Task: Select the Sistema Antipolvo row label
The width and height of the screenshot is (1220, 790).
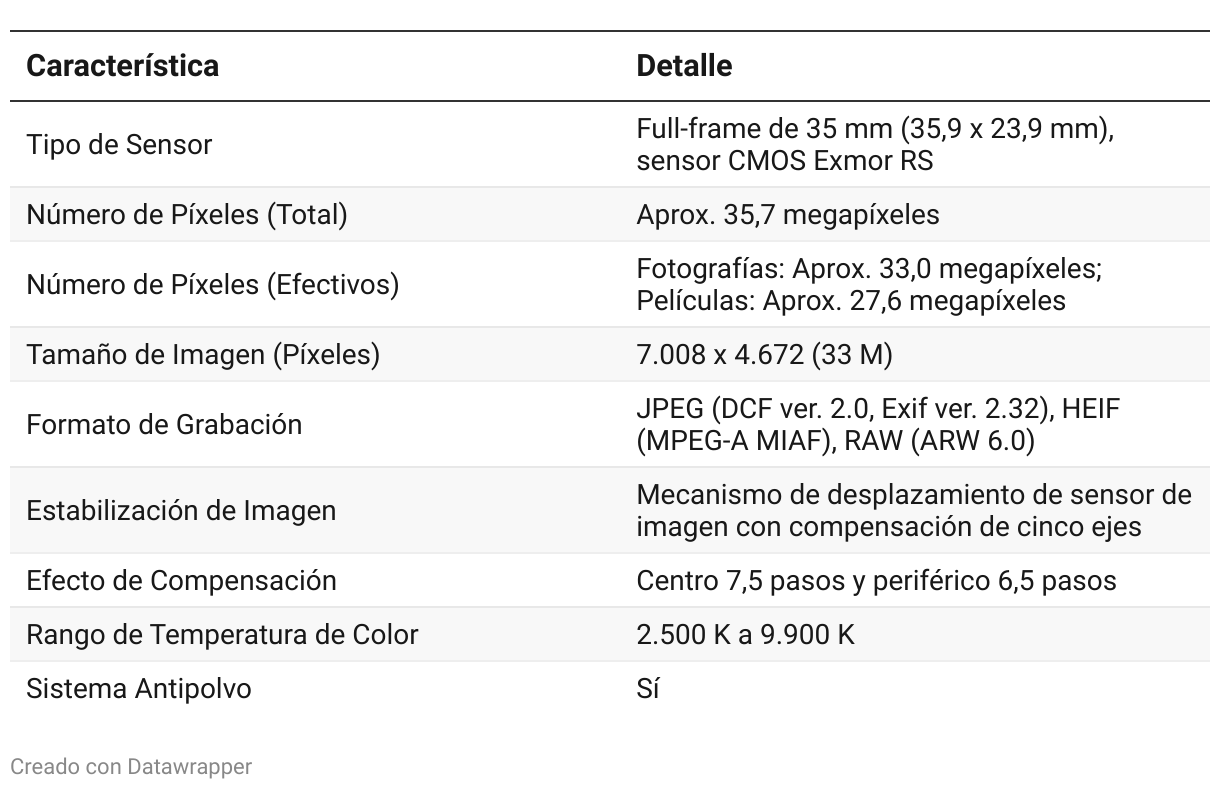Action: click(x=138, y=688)
